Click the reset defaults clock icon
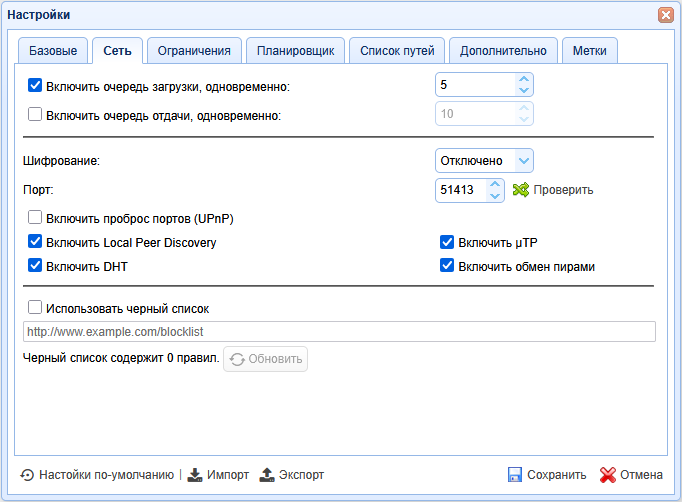This screenshot has width=682, height=502. (x=27, y=475)
